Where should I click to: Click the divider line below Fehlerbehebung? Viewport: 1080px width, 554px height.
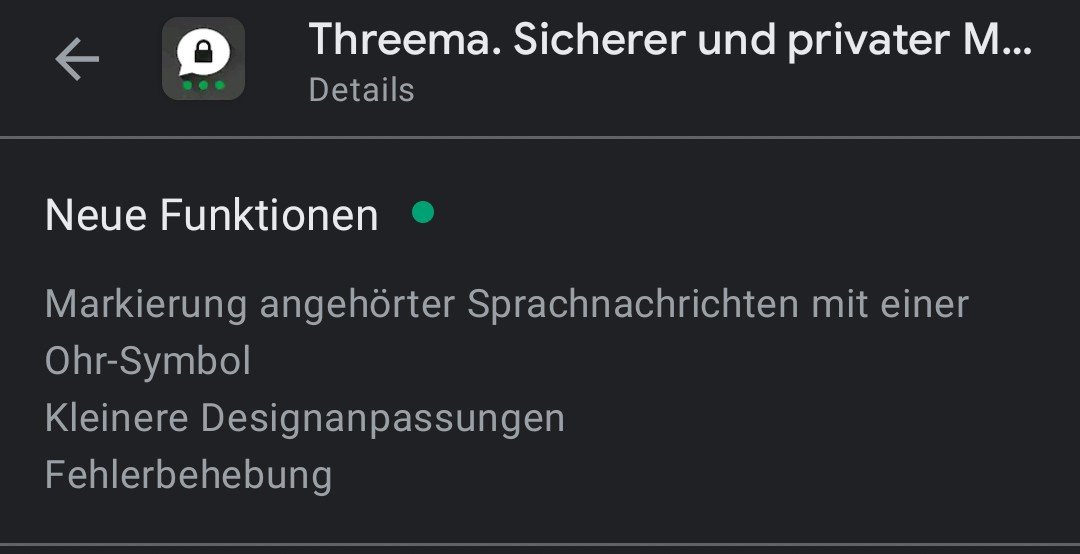tap(540, 544)
